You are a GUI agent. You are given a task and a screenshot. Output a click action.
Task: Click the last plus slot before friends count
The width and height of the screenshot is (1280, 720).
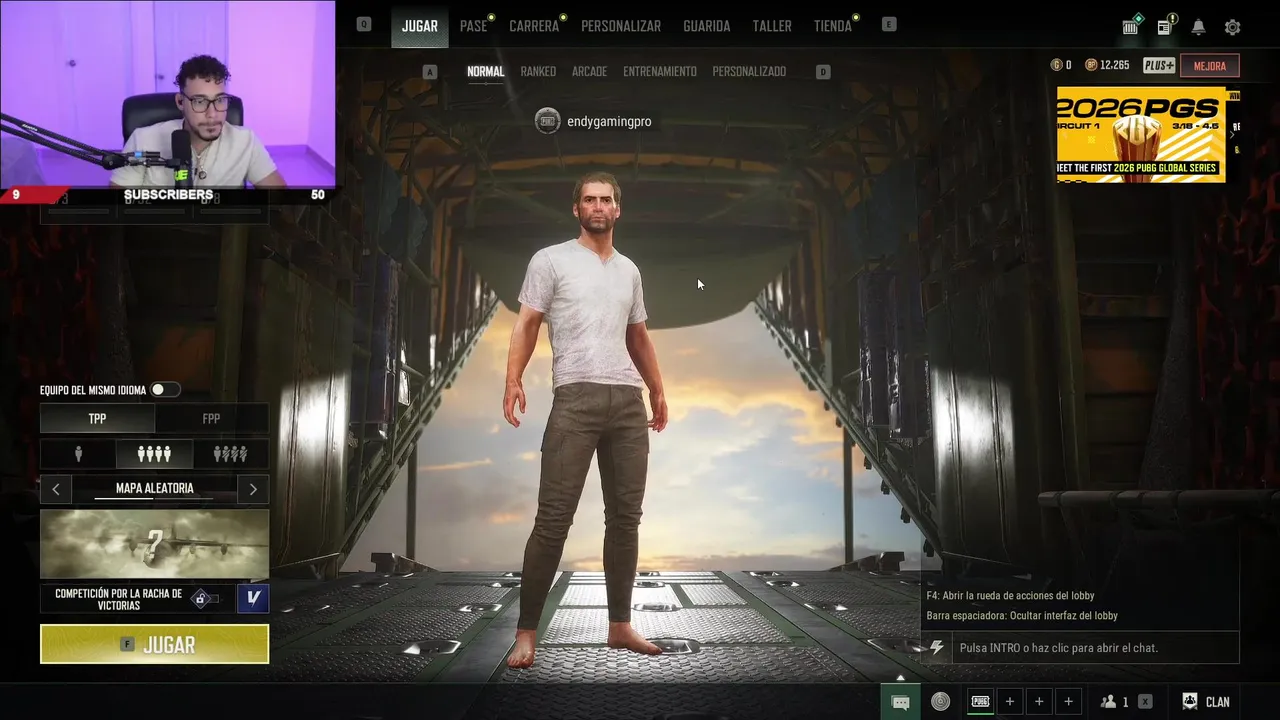[1068, 702]
